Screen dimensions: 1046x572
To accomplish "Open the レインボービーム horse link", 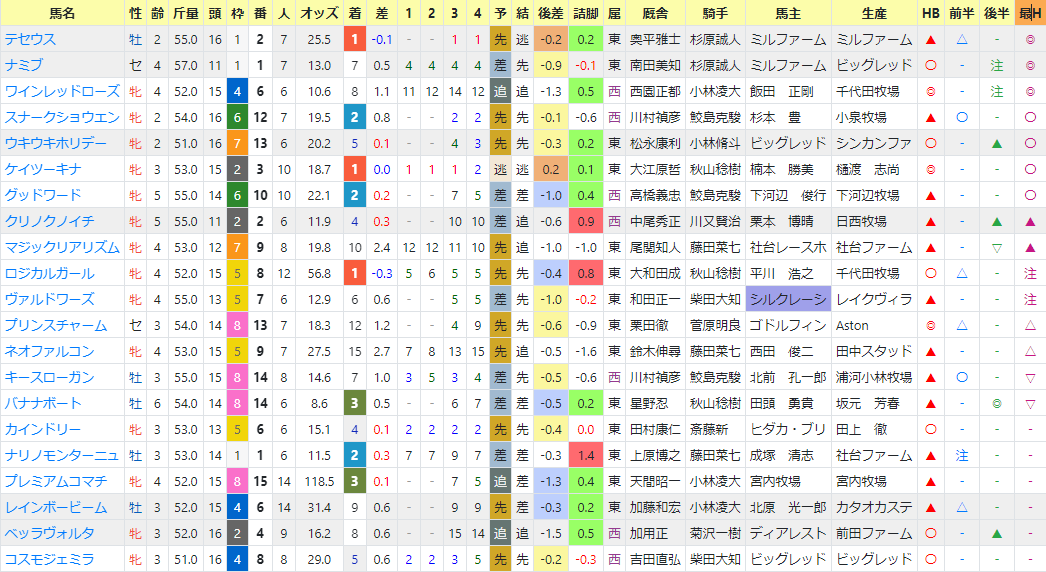I will (x=55, y=508).
